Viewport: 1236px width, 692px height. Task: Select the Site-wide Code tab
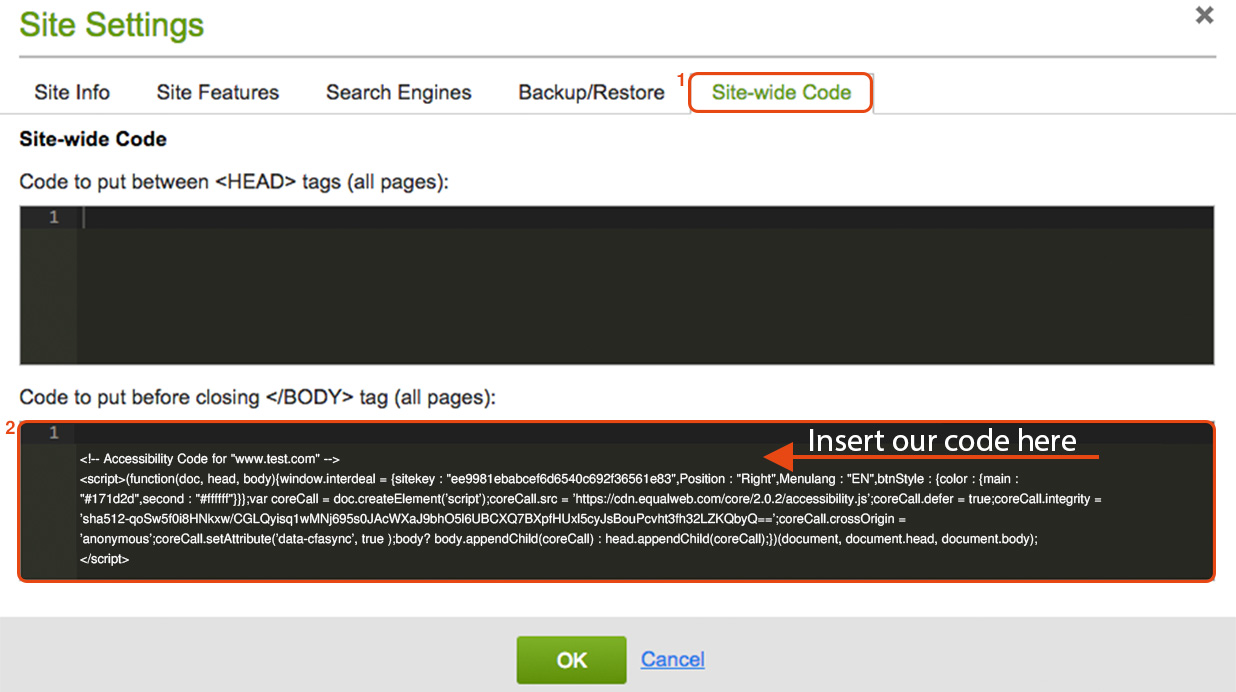(781, 92)
